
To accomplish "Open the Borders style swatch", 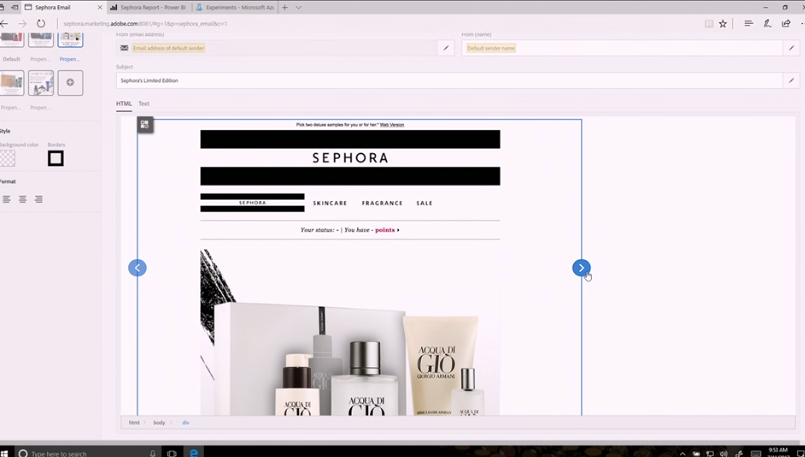I will point(55,159).
